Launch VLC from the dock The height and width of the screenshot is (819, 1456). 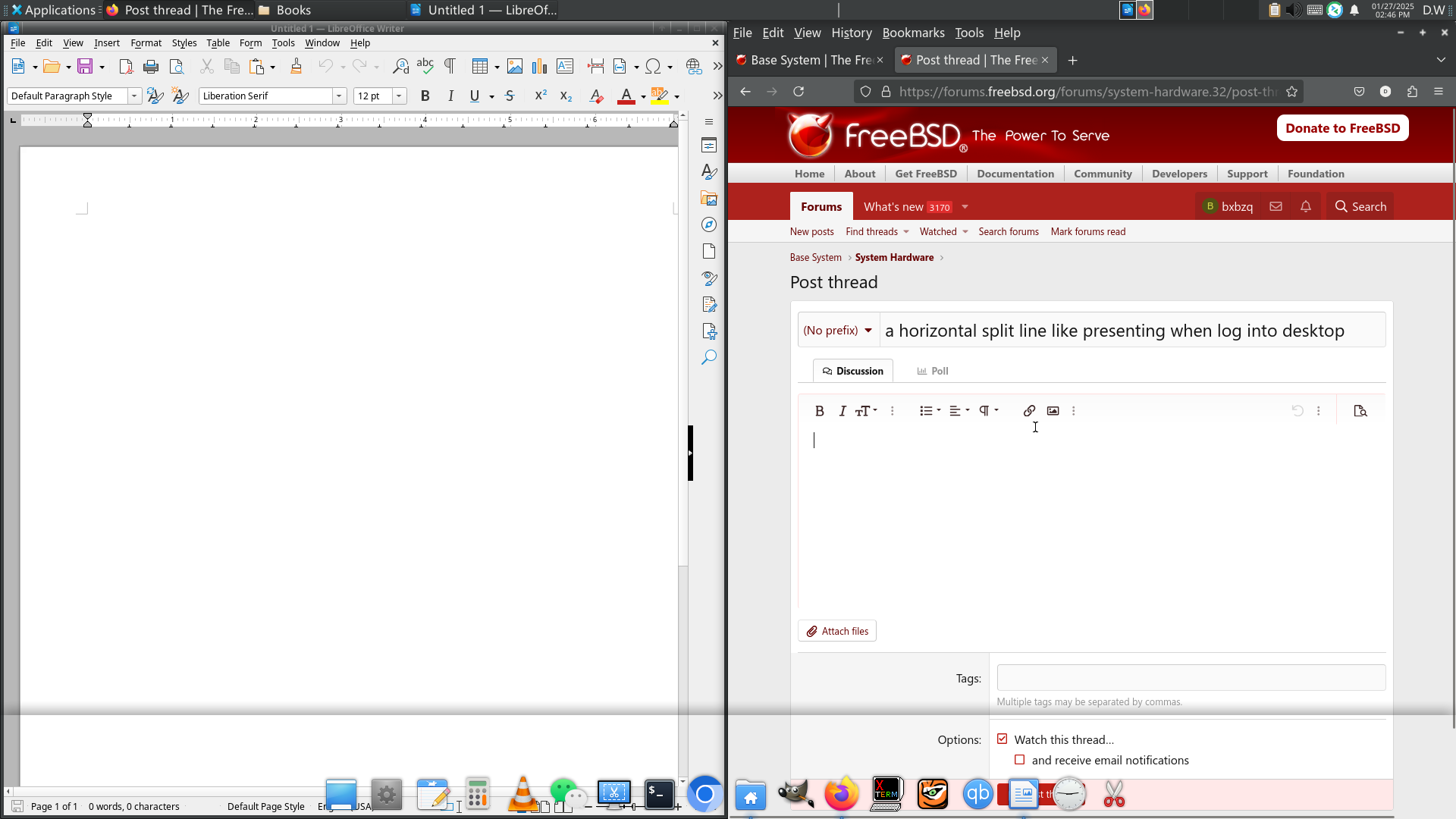522,794
